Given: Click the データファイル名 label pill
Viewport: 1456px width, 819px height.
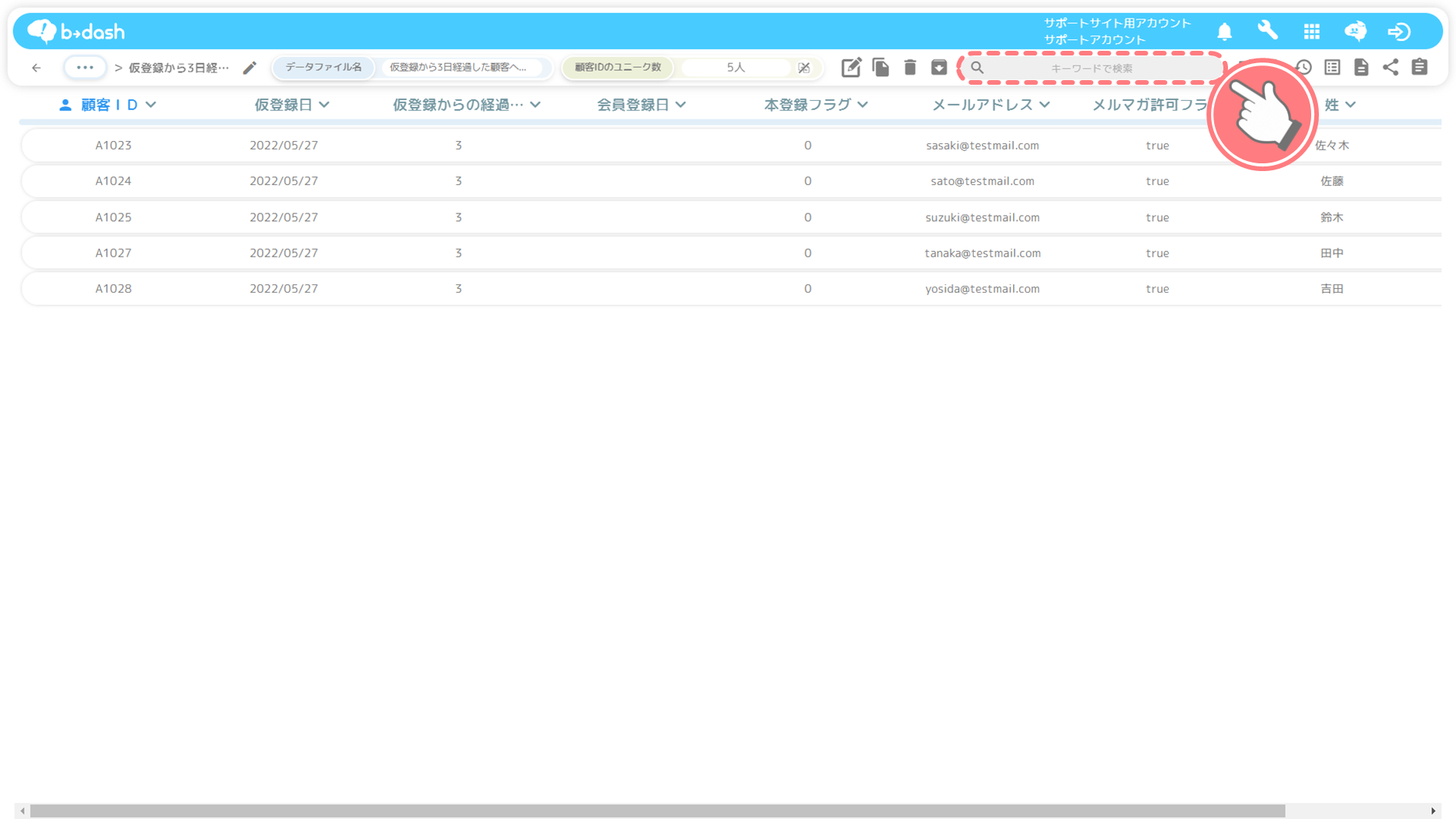Looking at the screenshot, I should pos(324,68).
